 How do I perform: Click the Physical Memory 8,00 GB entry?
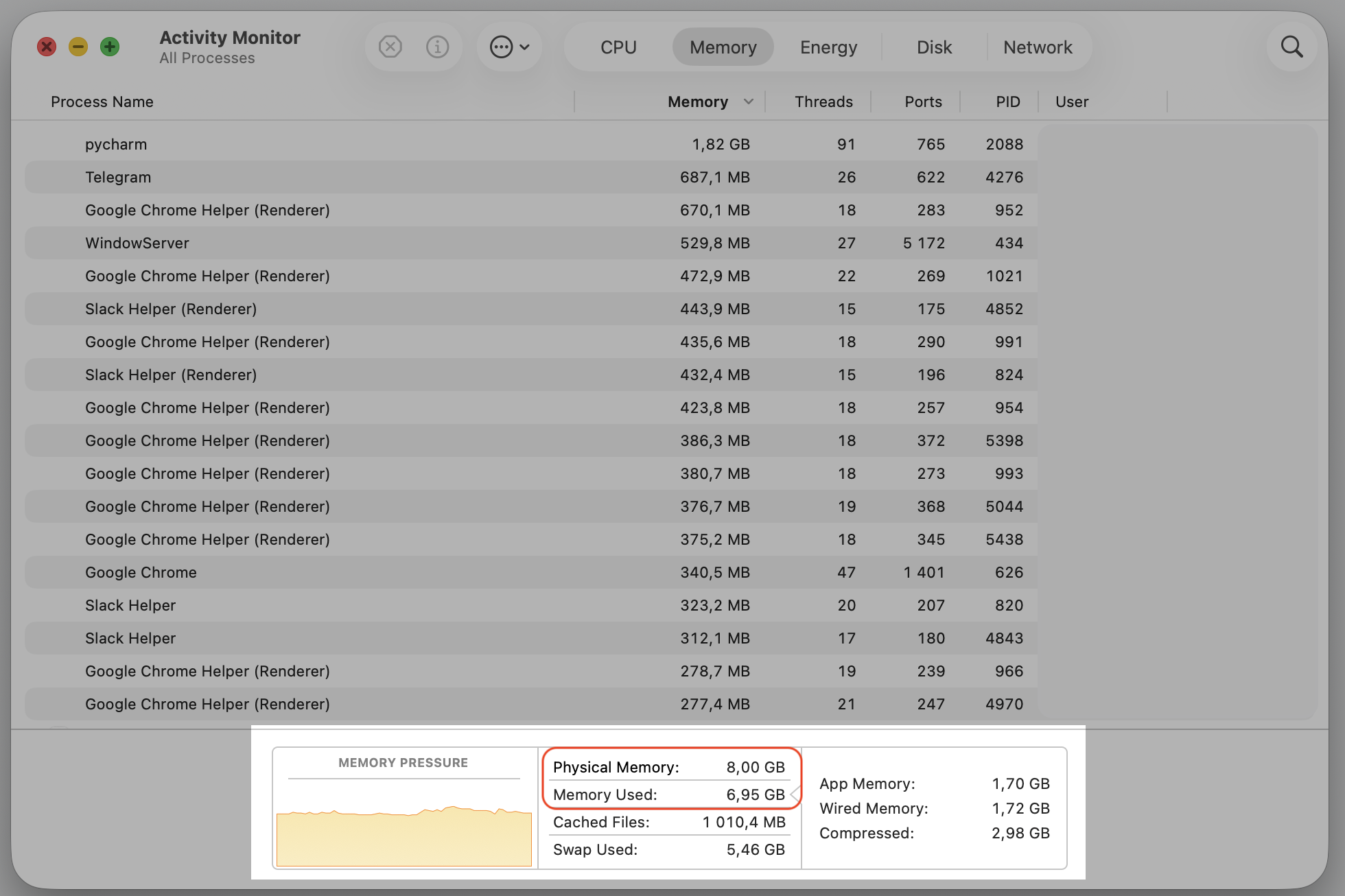point(669,767)
